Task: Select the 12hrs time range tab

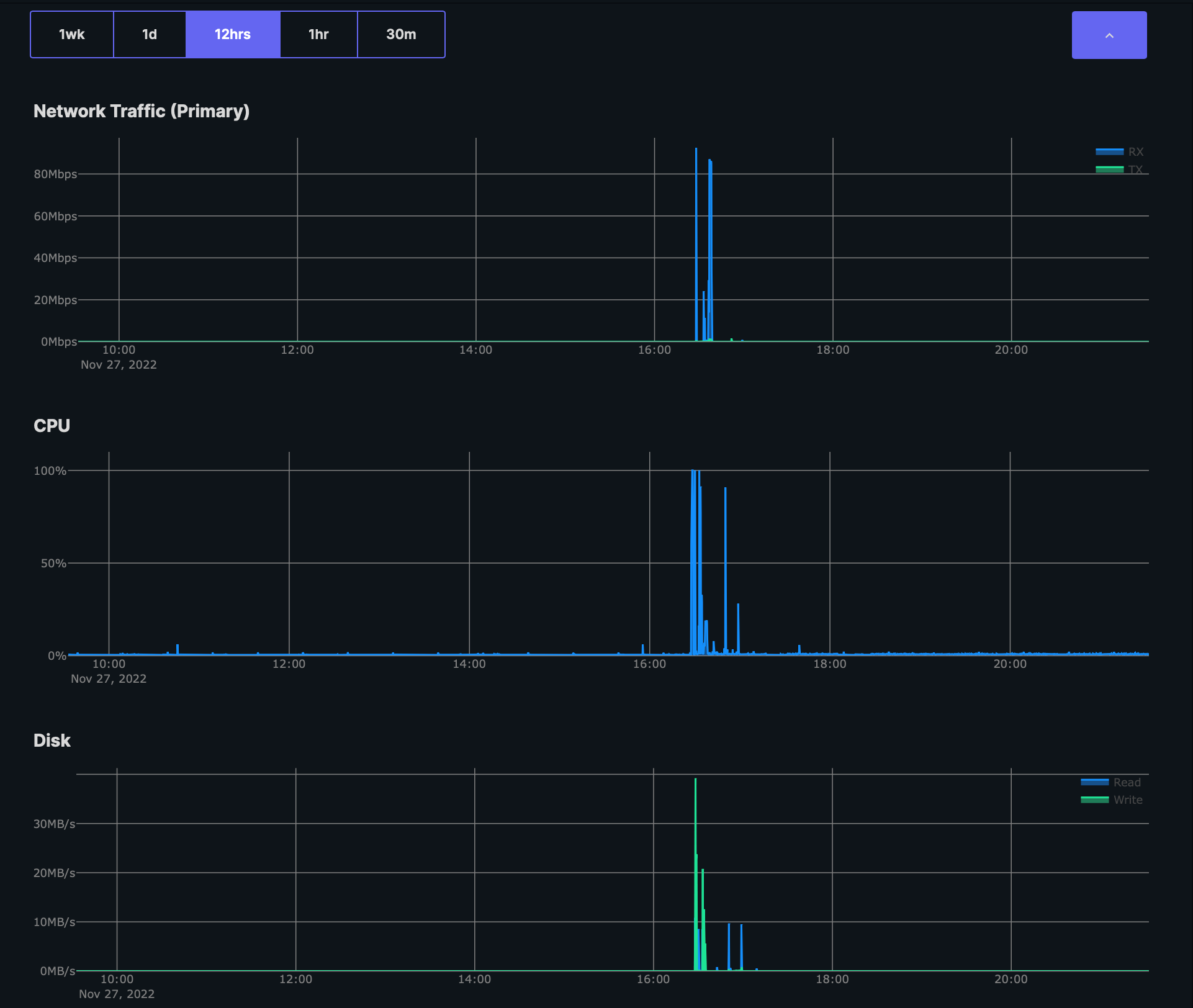Action: [233, 35]
